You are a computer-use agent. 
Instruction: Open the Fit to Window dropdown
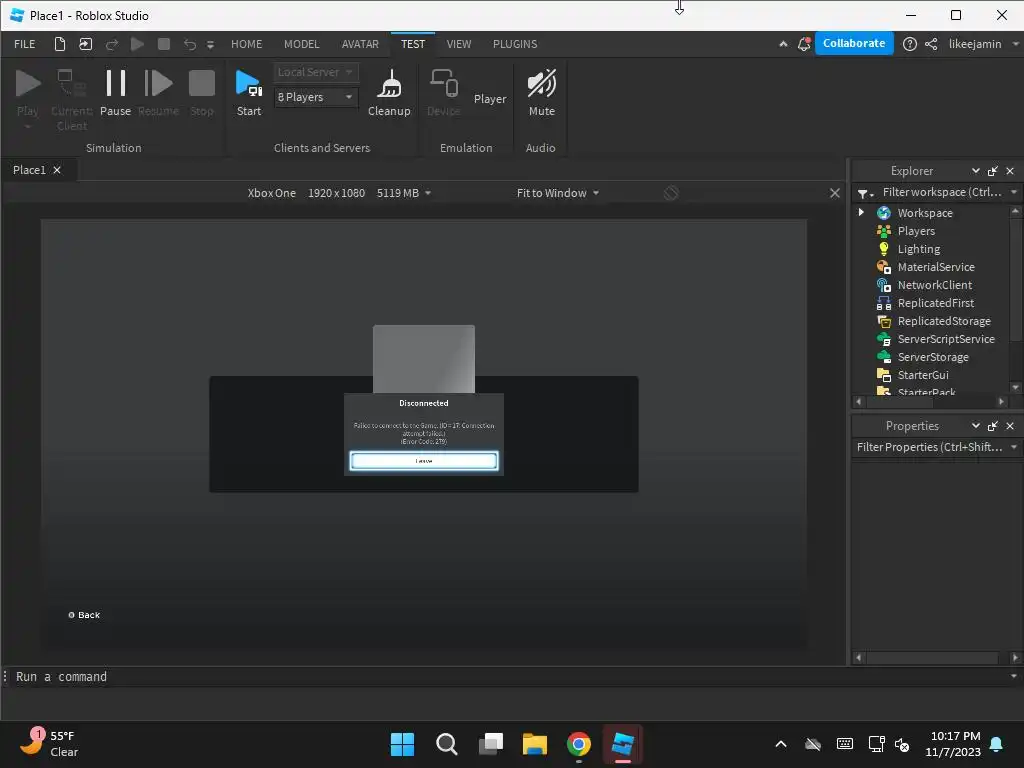(557, 193)
